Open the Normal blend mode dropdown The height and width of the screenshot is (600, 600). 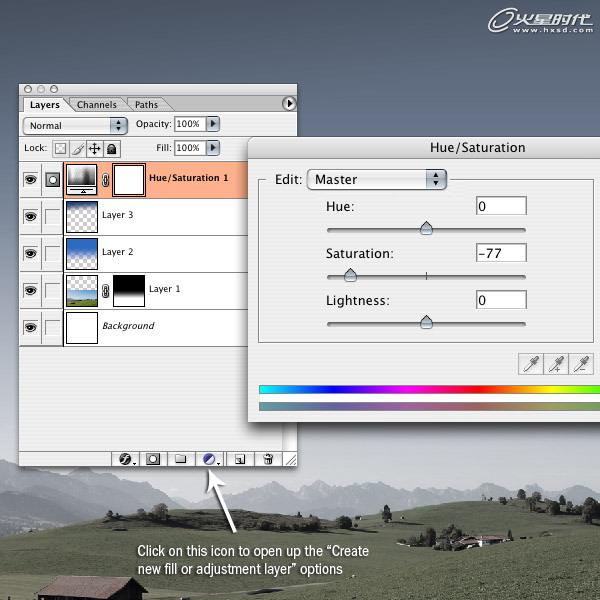[76, 126]
